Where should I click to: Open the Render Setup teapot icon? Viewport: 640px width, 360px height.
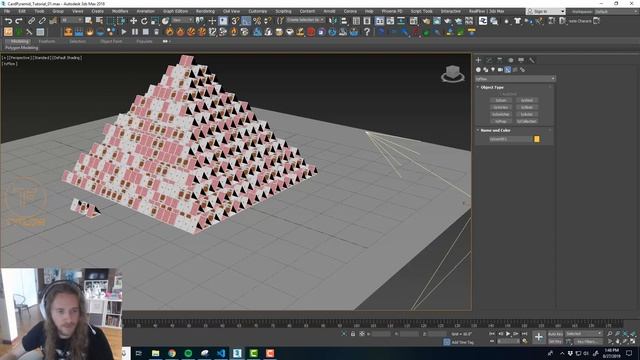click(426, 21)
